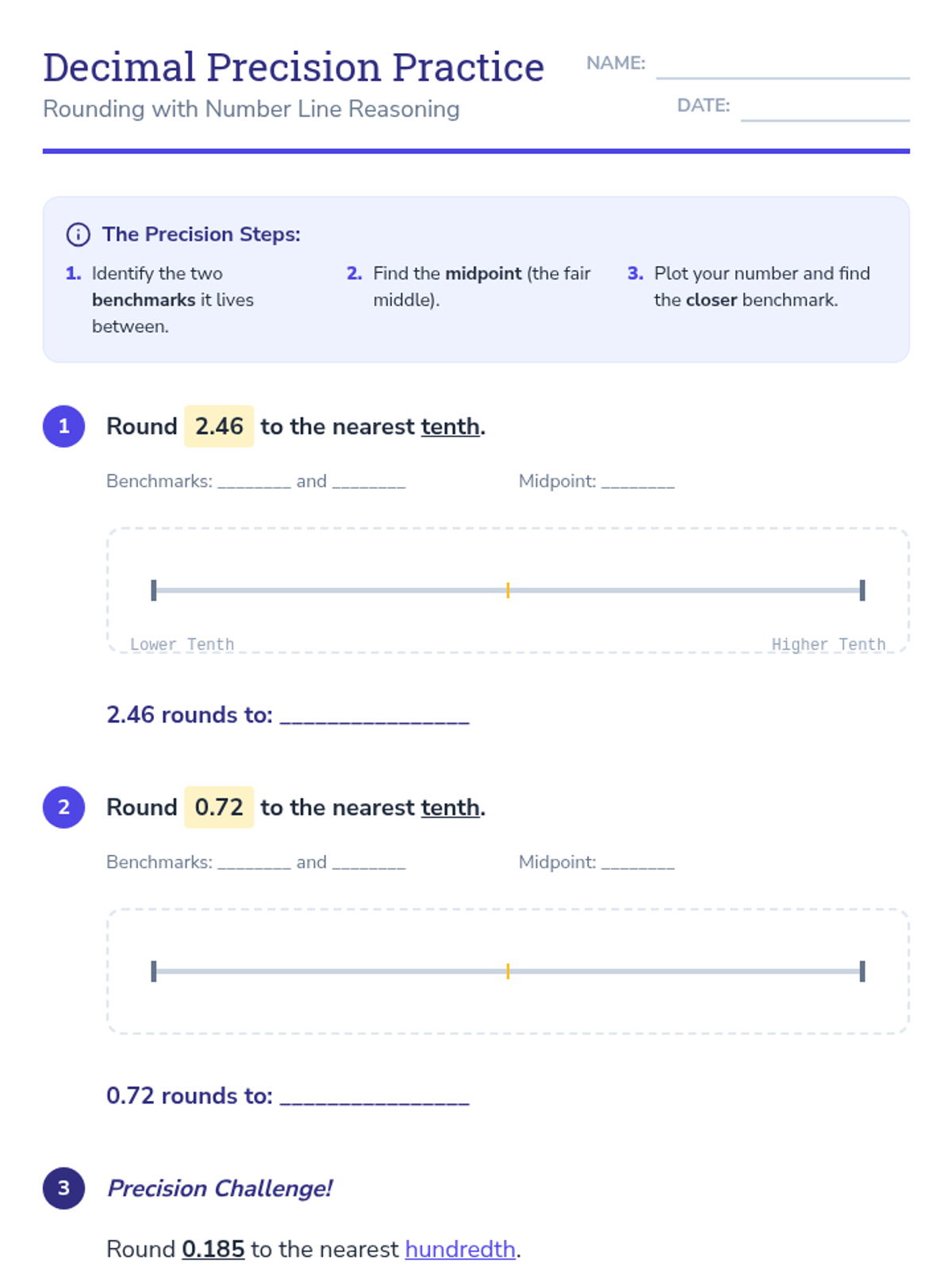Click the first Benchmarks blank for problem 1

coord(254,482)
